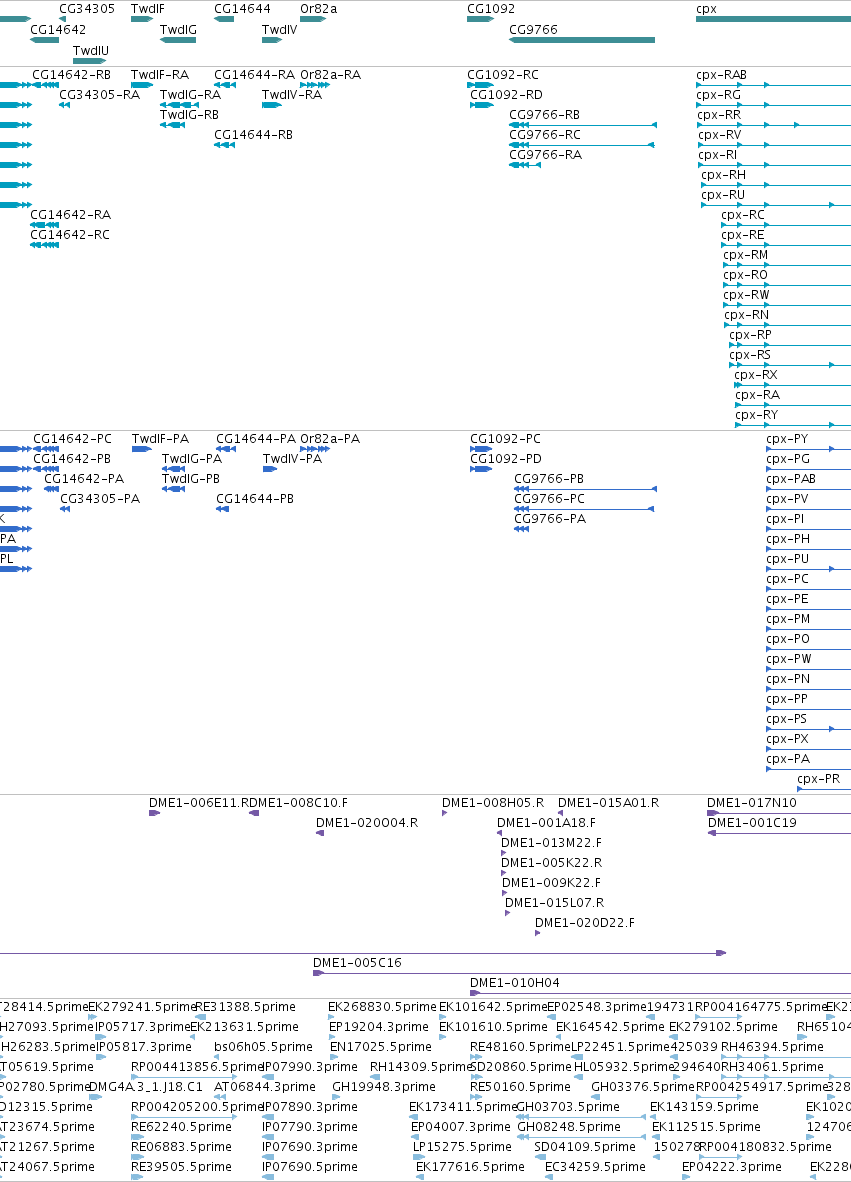Click transcript TwdlV-RA label
The height and width of the screenshot is (1182, 851).
(x=291, y=95)
